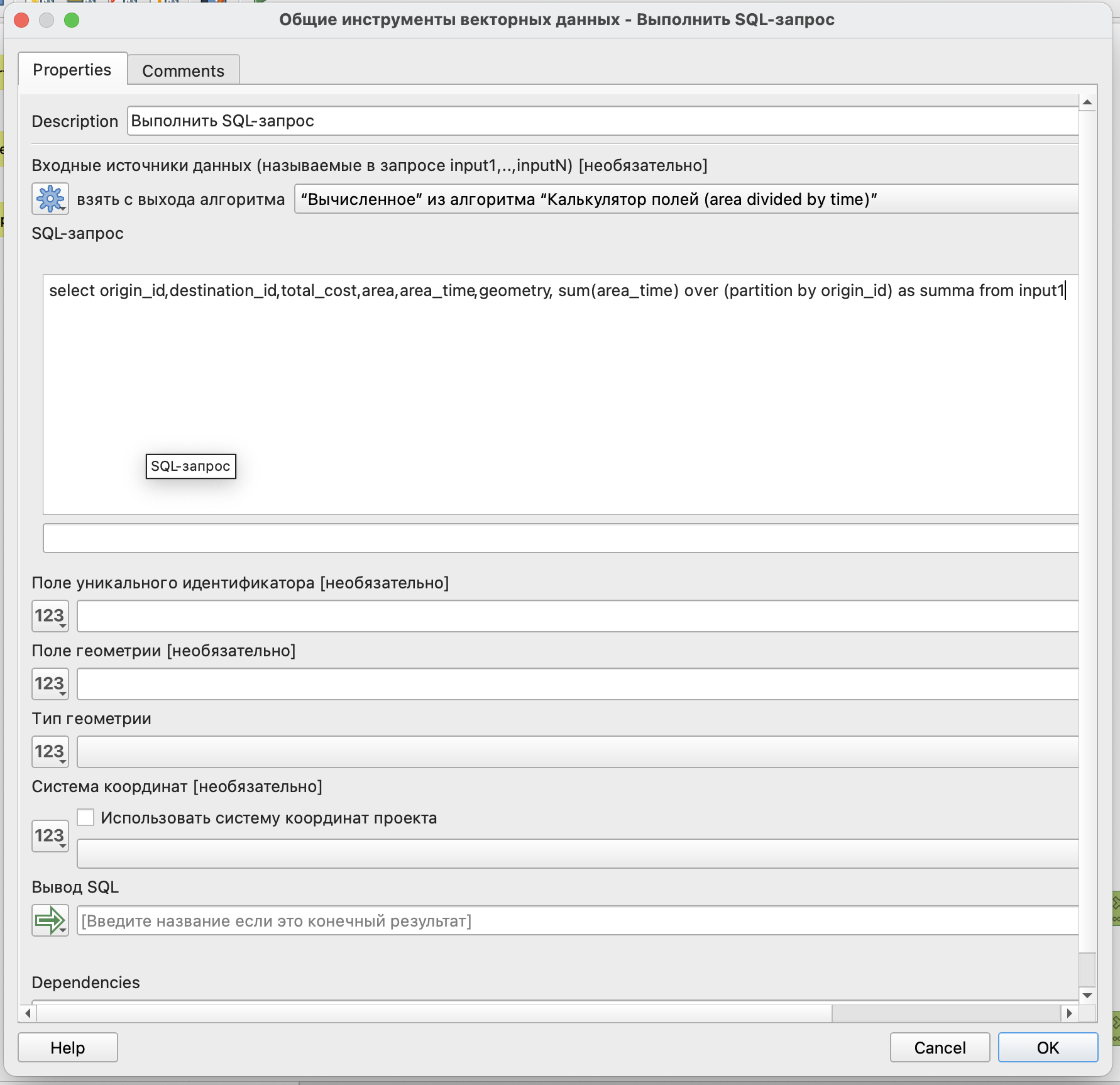Click inside the SQL query text area
Image resolution: width=1120 pixels, height=1085 pixels.
(x=561, y=394)
